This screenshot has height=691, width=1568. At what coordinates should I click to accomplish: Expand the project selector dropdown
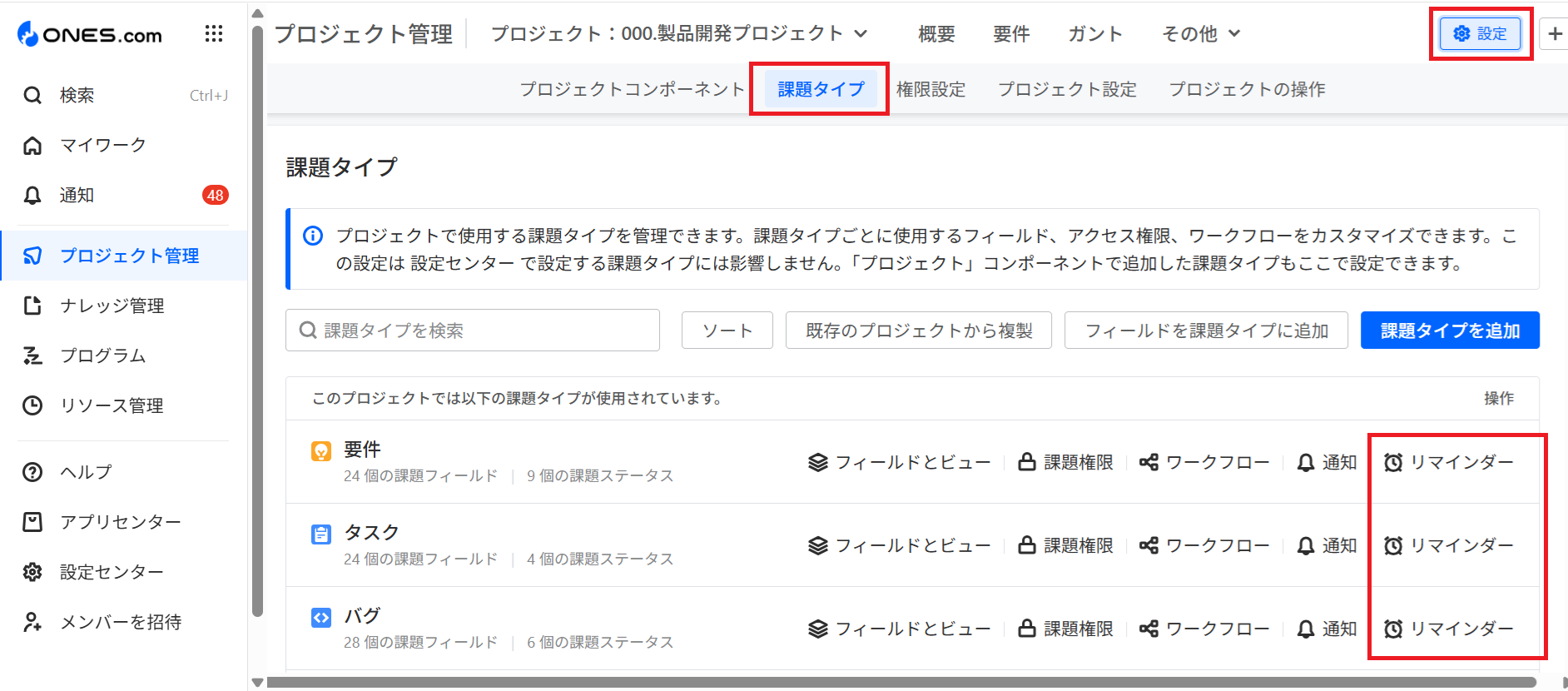click(679, 33)
